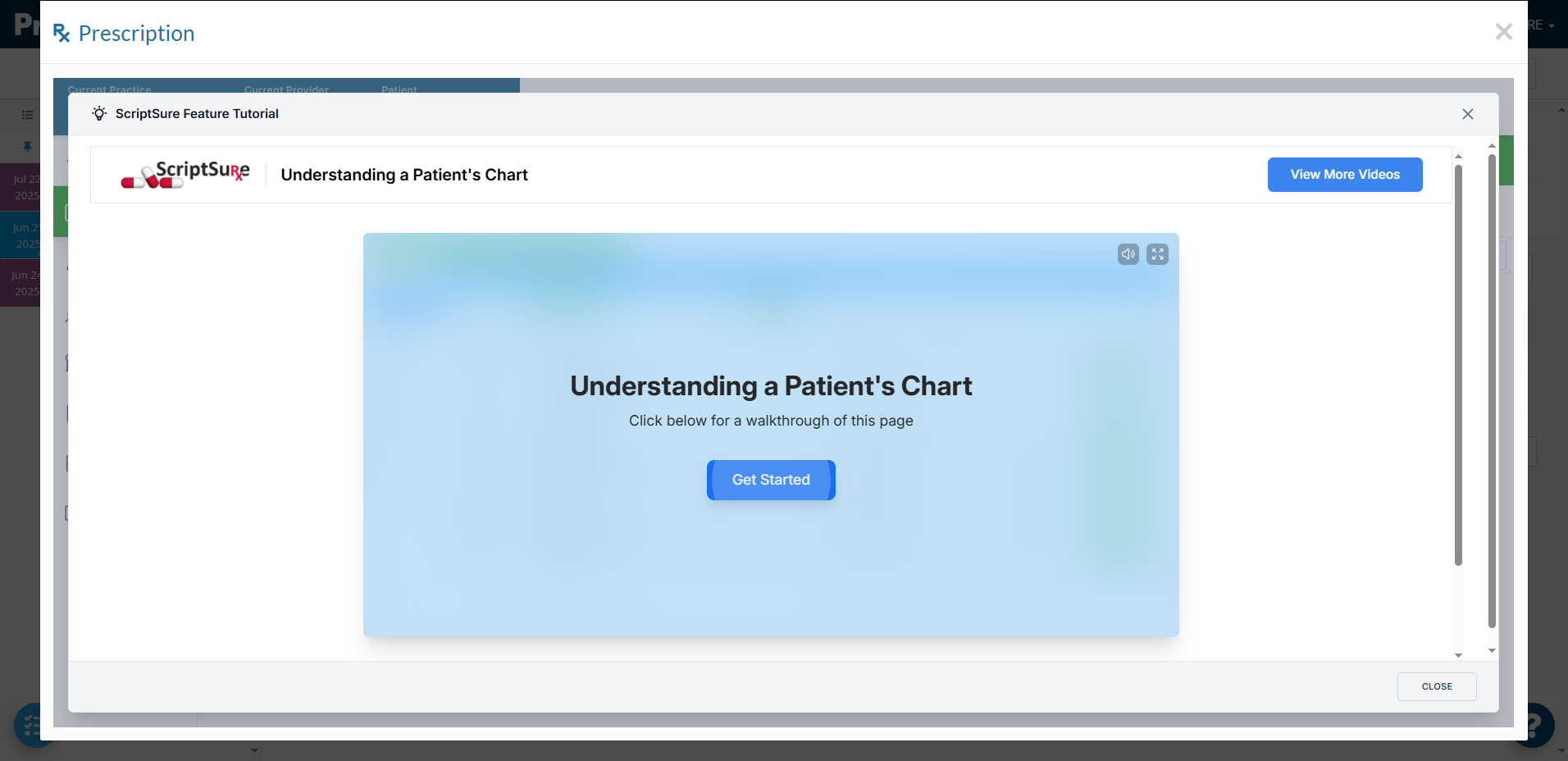Click the lightbulb Feature Tutorial icon
The width and height of the screenshot is (1568, 761).
(x=99, y=114)
